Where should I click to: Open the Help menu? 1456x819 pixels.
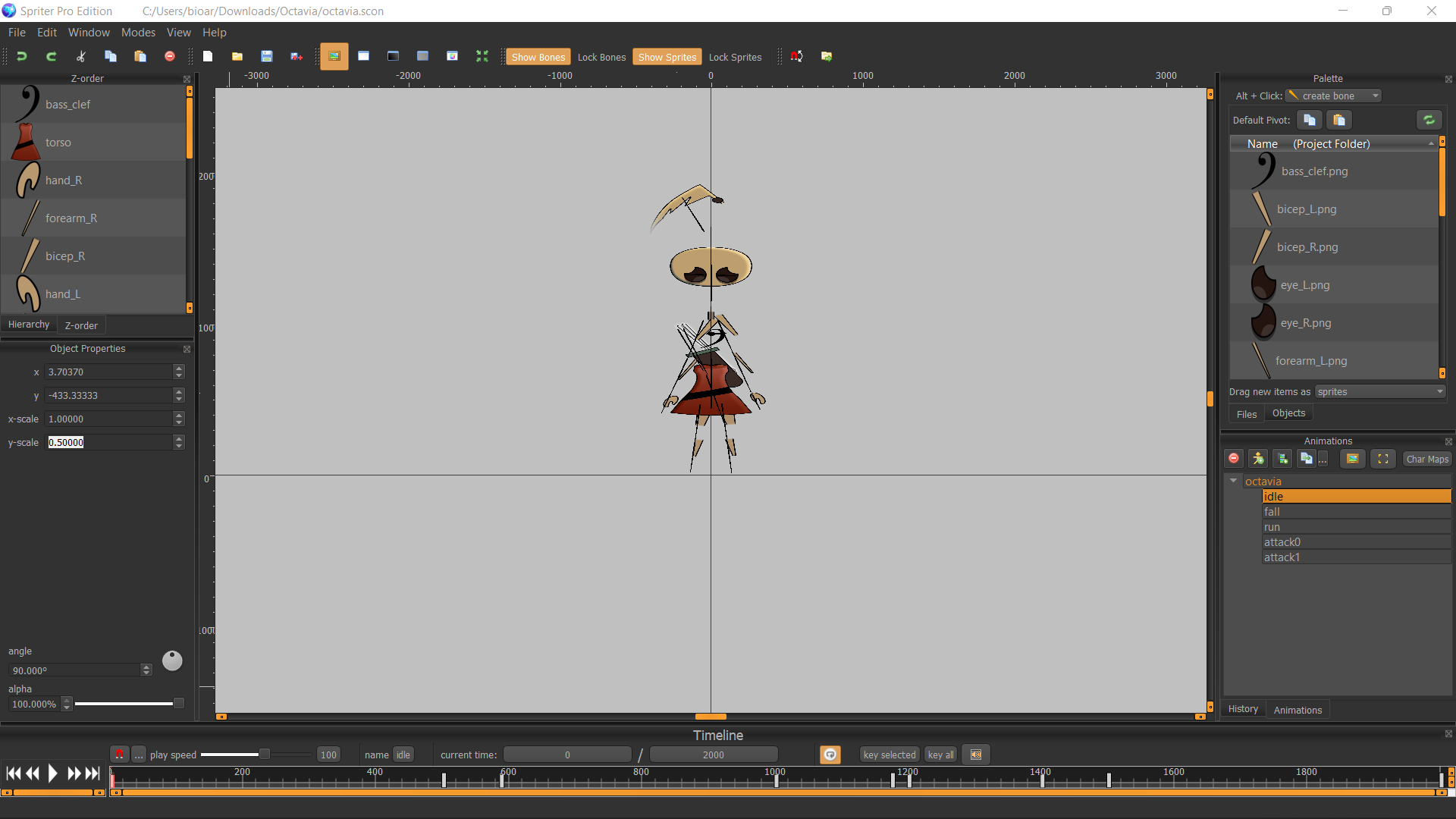[215, 33]
